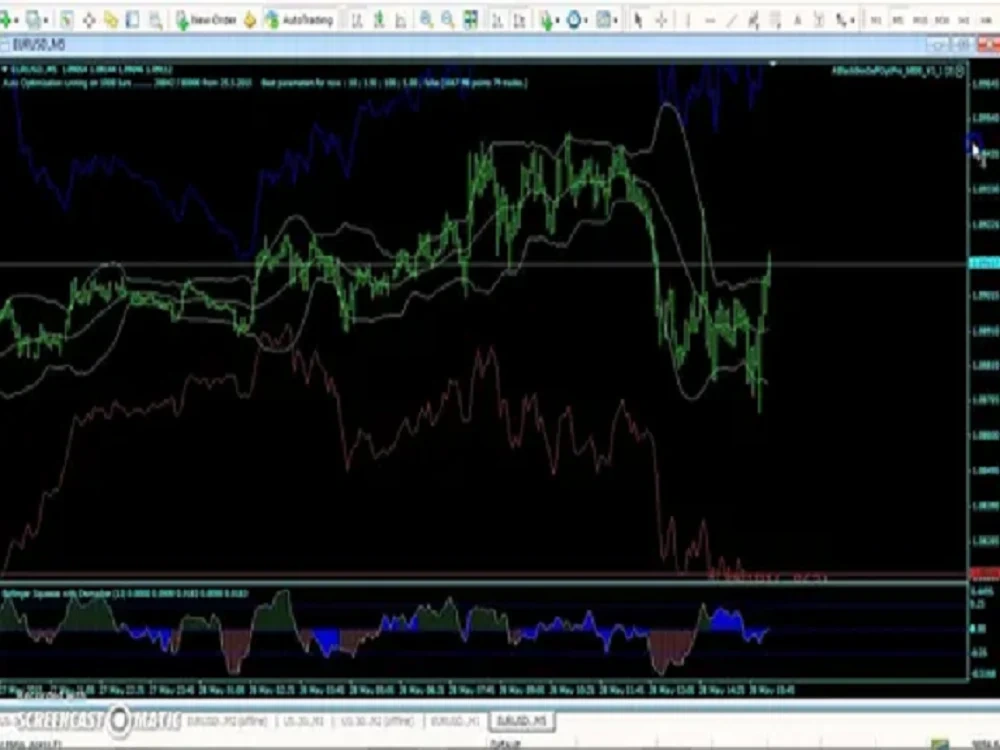The image size is (1000, 750).
Task: Switch to the EURUSD,M5 chart tab
Action: click(x=522, y=721)
